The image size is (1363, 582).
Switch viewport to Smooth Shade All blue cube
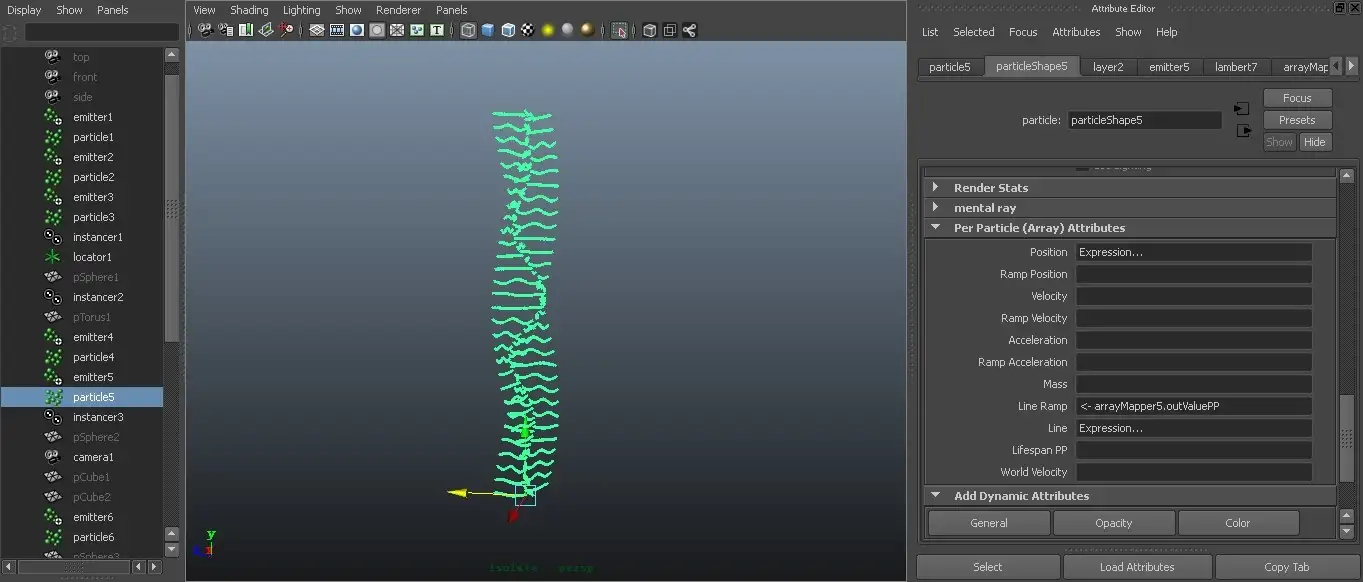pos(488,30)
